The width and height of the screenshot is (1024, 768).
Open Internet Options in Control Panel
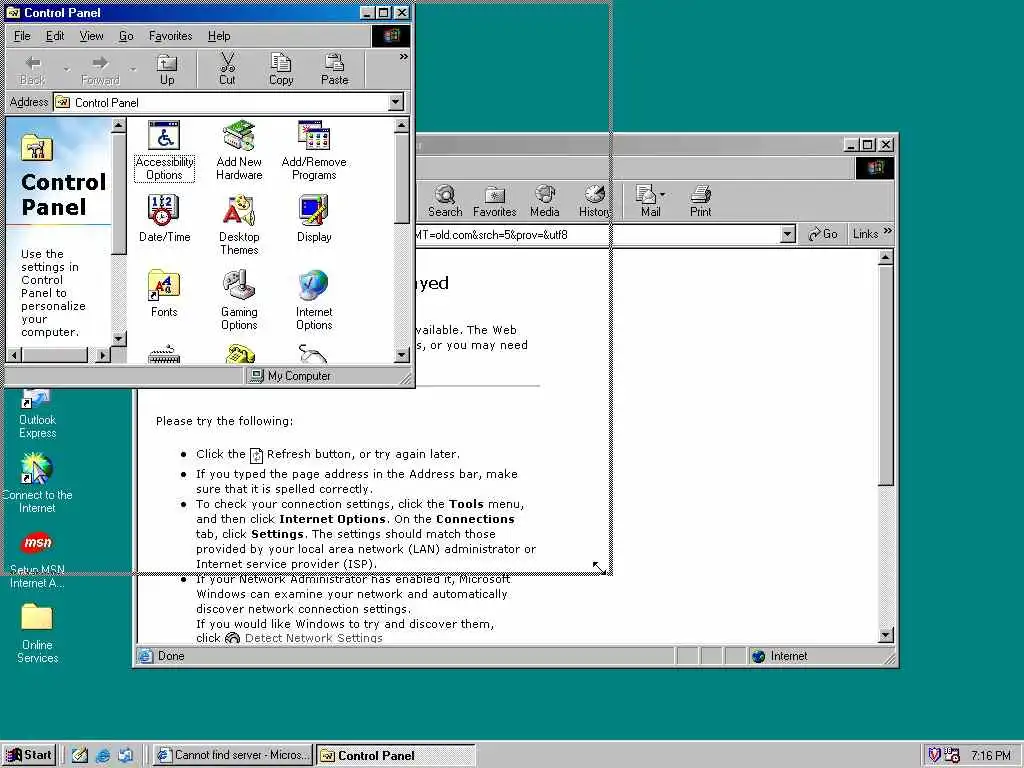tap(314, 300)
